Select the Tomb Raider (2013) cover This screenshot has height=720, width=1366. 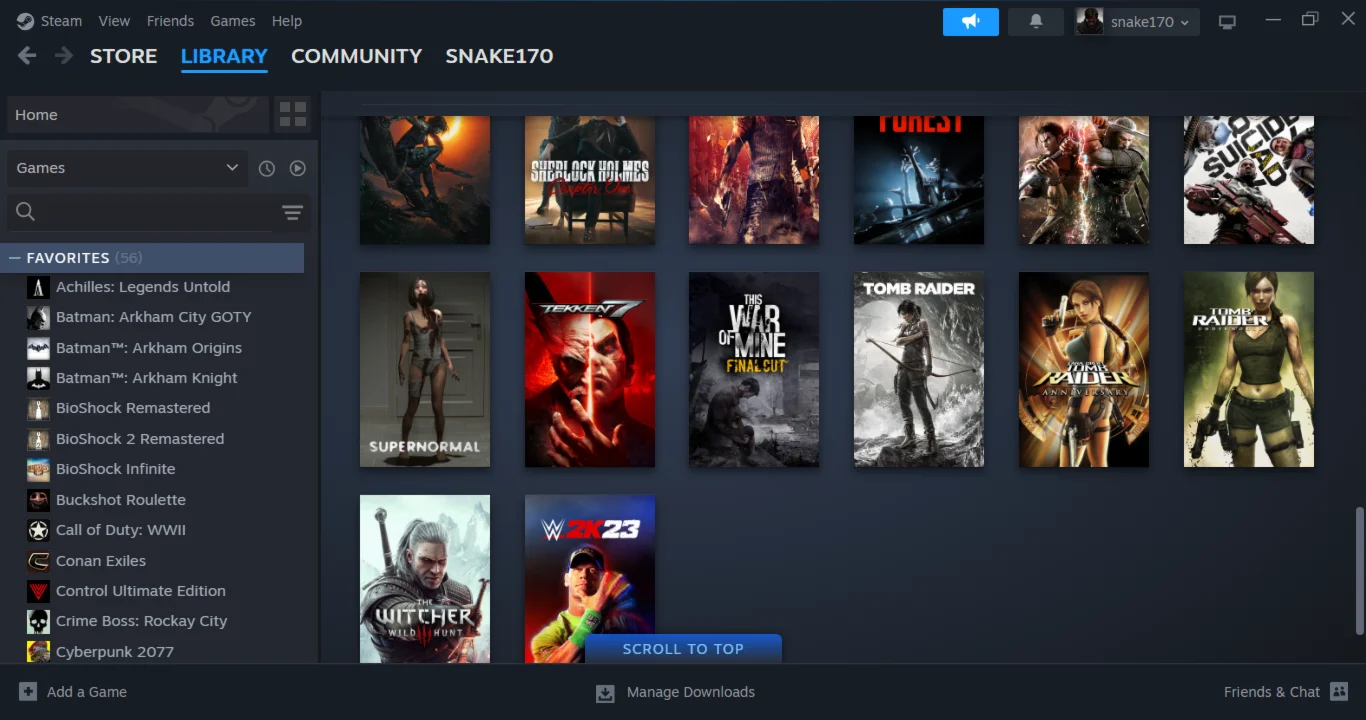point(919,370)
